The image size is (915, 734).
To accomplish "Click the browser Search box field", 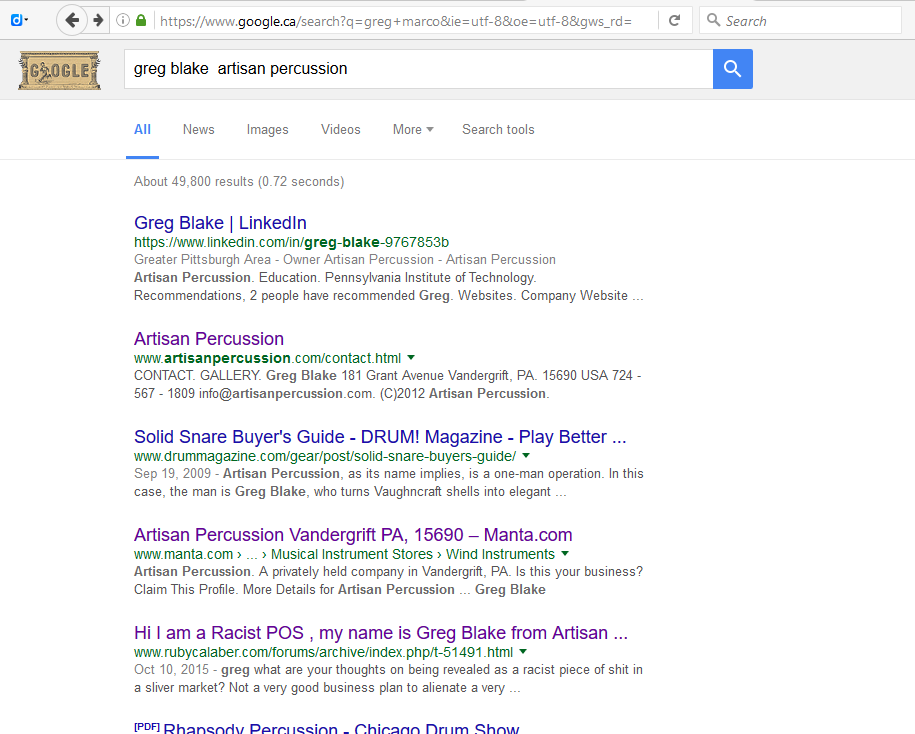I will [800, 20].
